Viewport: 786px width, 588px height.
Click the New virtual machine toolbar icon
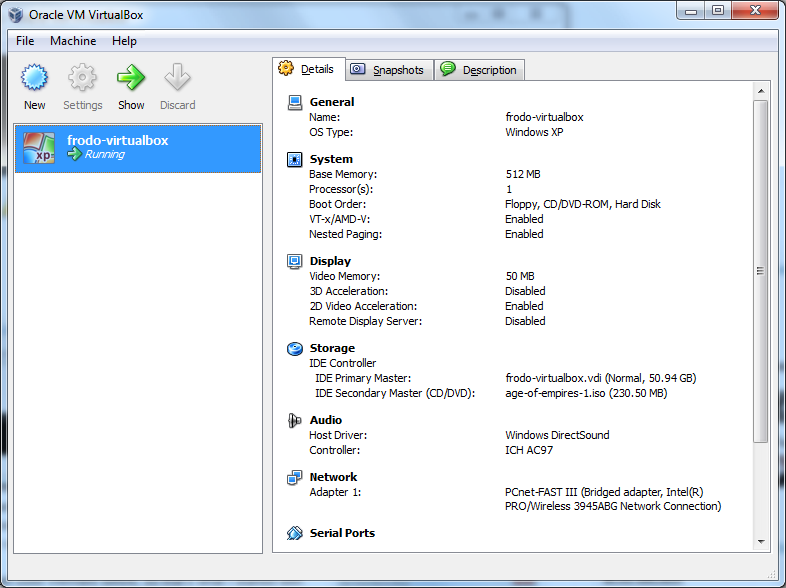click(34, 78)
